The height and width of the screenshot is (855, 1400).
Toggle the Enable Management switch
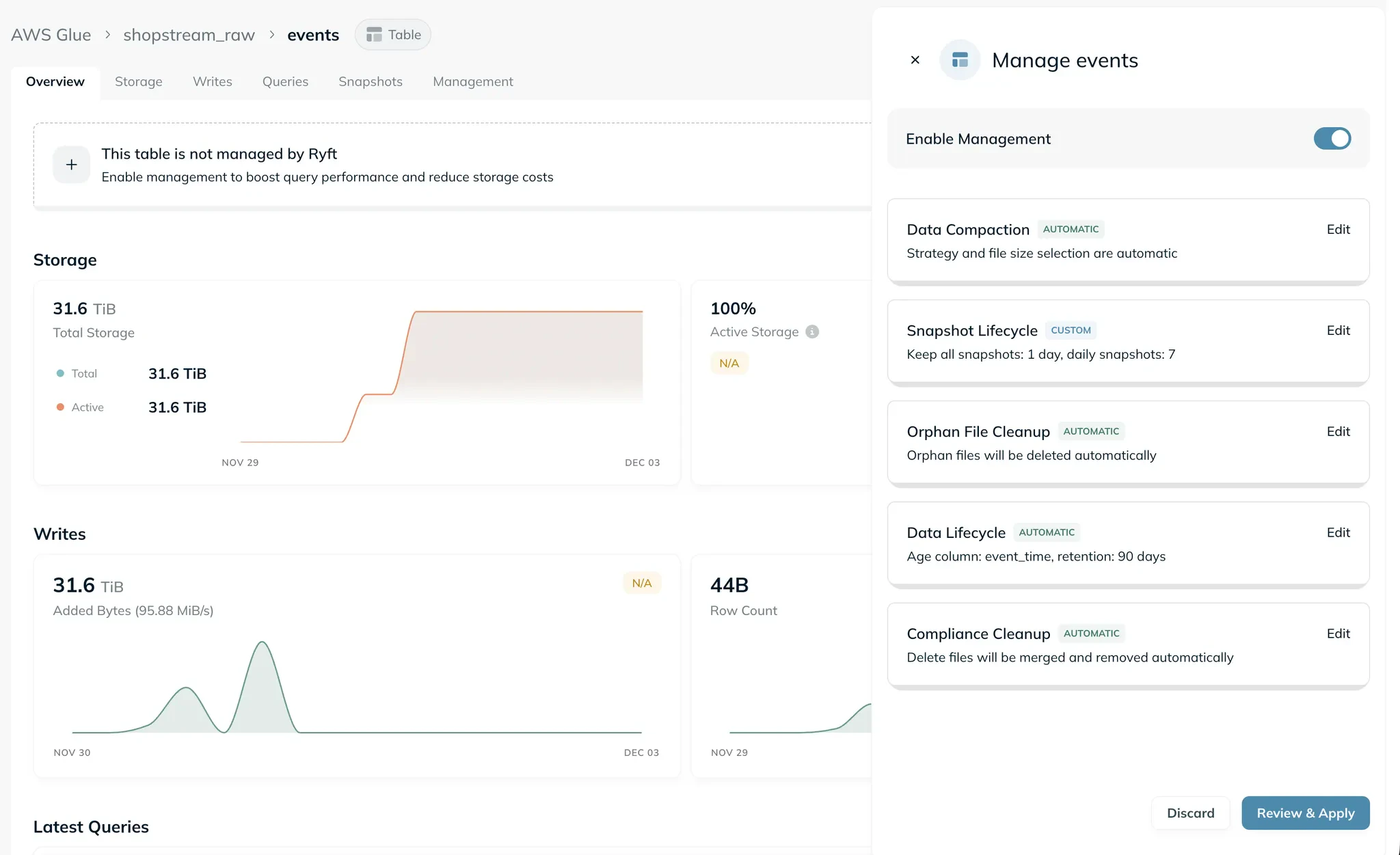pyautogui.click(x=1332, y=139)
